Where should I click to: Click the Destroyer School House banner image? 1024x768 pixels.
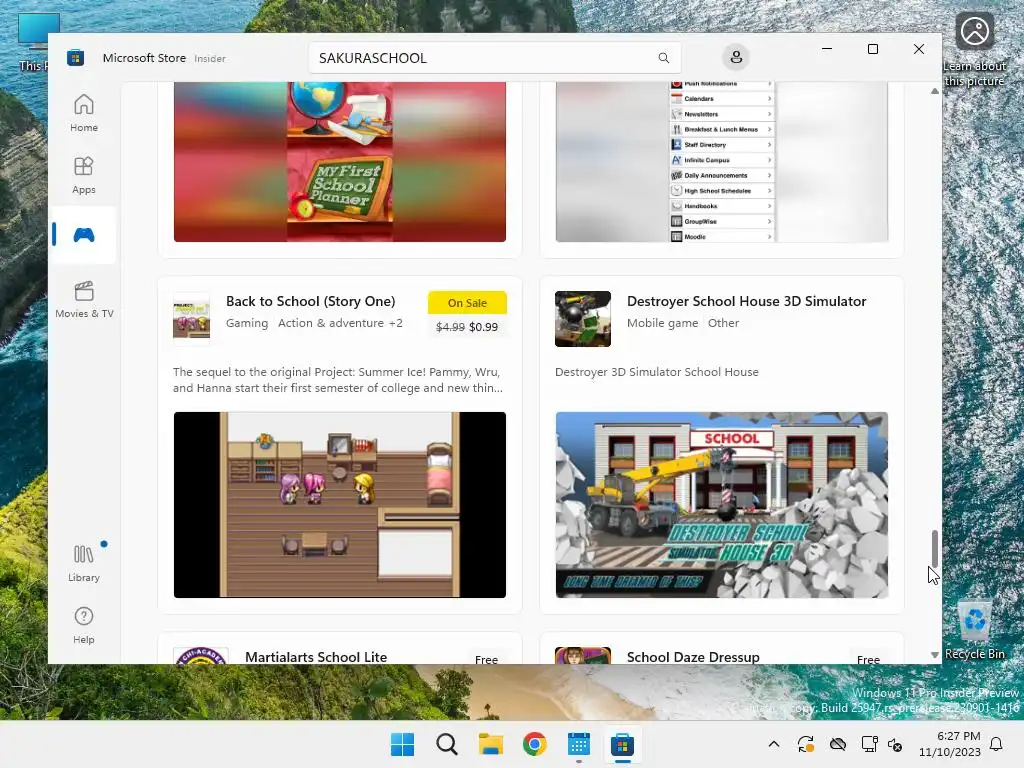point(722,504)
